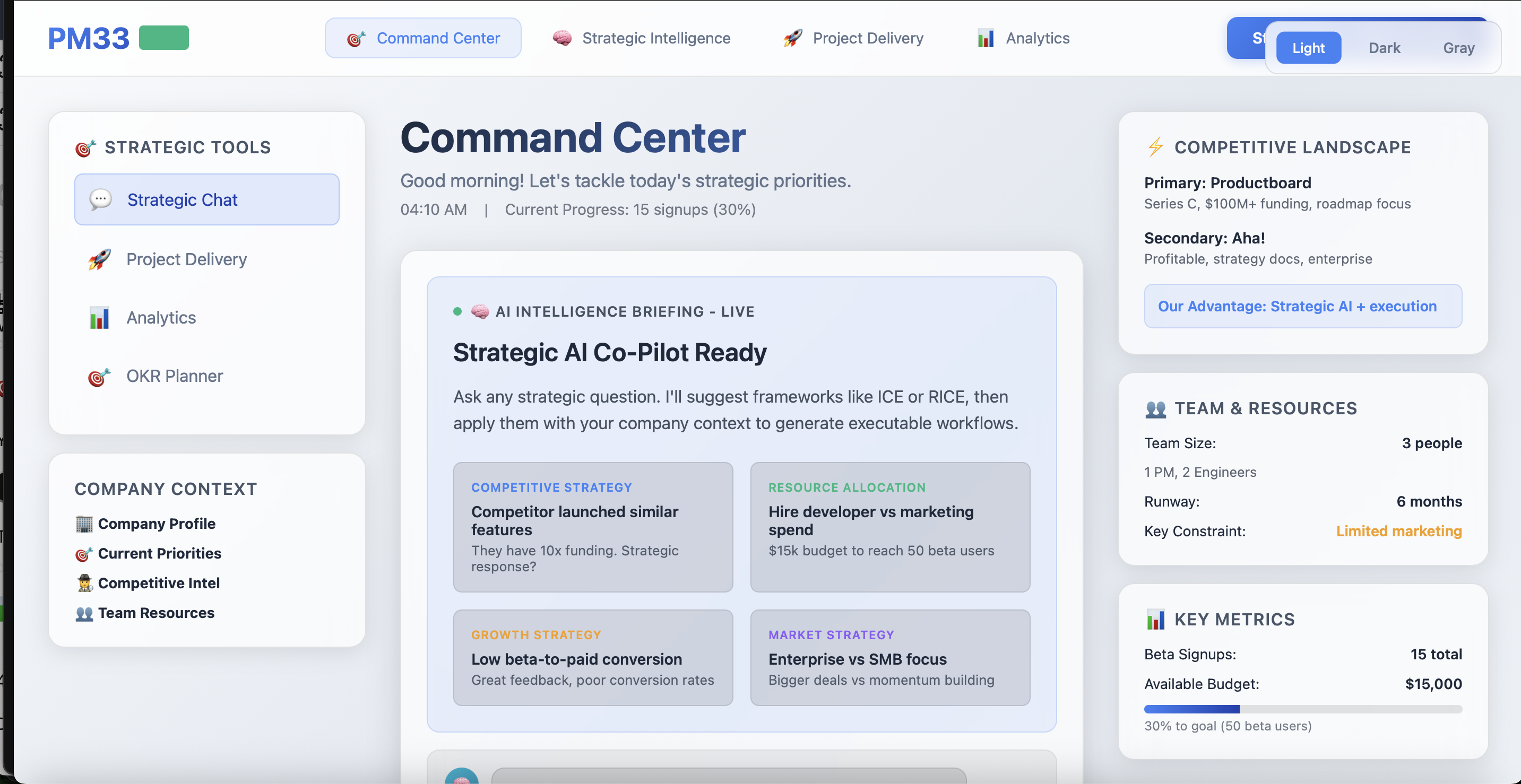This screenshot has width=1521, height=784.
Task: Click the Our Advantage Strategic AI button
Action: pyautogui.click(x=1302, y=307)
